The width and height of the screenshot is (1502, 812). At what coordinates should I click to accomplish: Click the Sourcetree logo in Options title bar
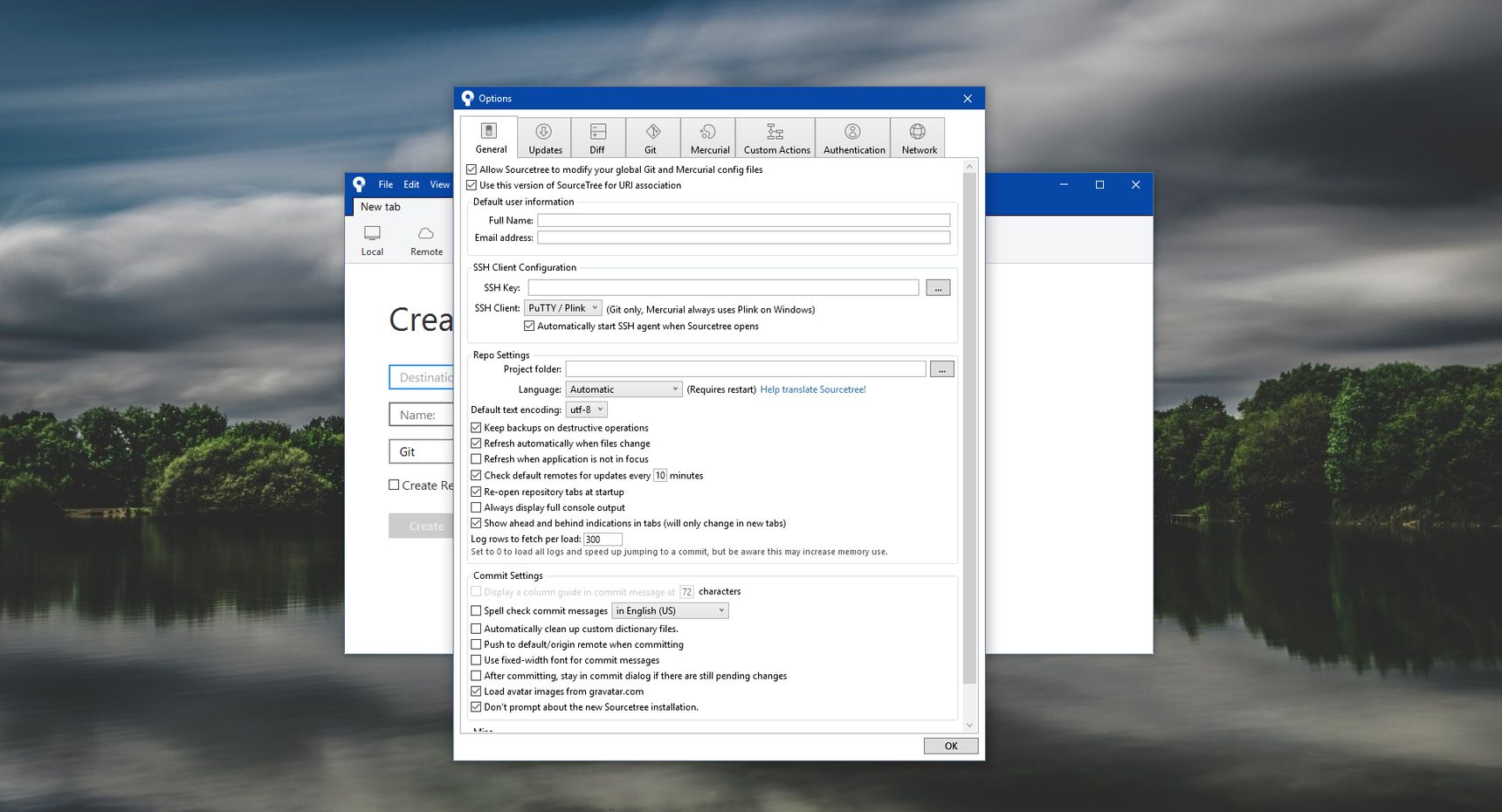coord(468,98)
